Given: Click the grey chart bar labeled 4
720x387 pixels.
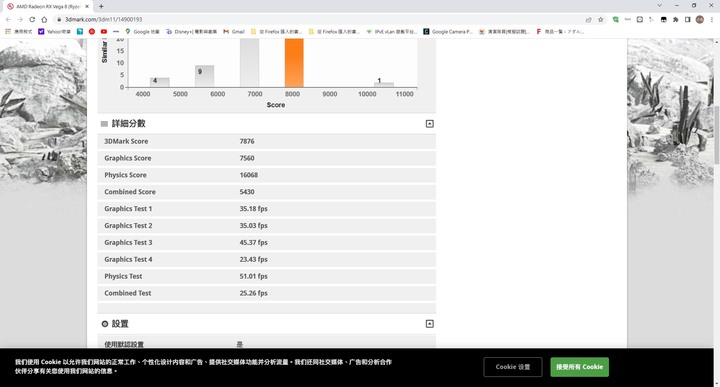Looking at the screenshot, I should tap(160, 82).
